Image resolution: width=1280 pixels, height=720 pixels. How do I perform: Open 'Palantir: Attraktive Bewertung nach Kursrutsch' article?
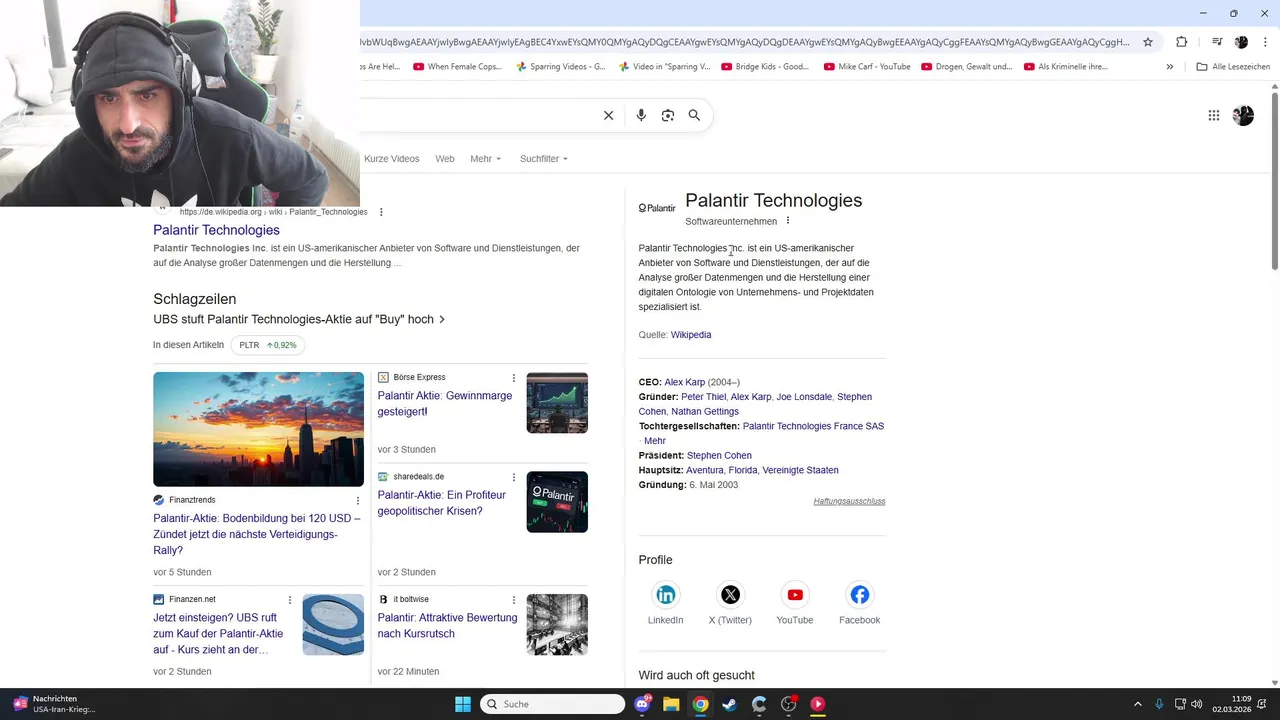point(447,626)
